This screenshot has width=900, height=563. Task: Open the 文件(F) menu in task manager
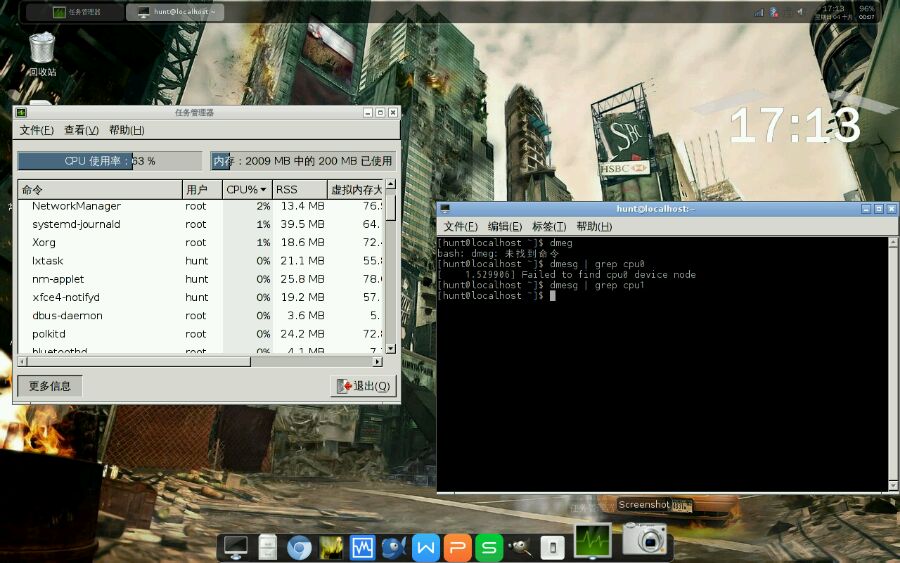point(37,130)
